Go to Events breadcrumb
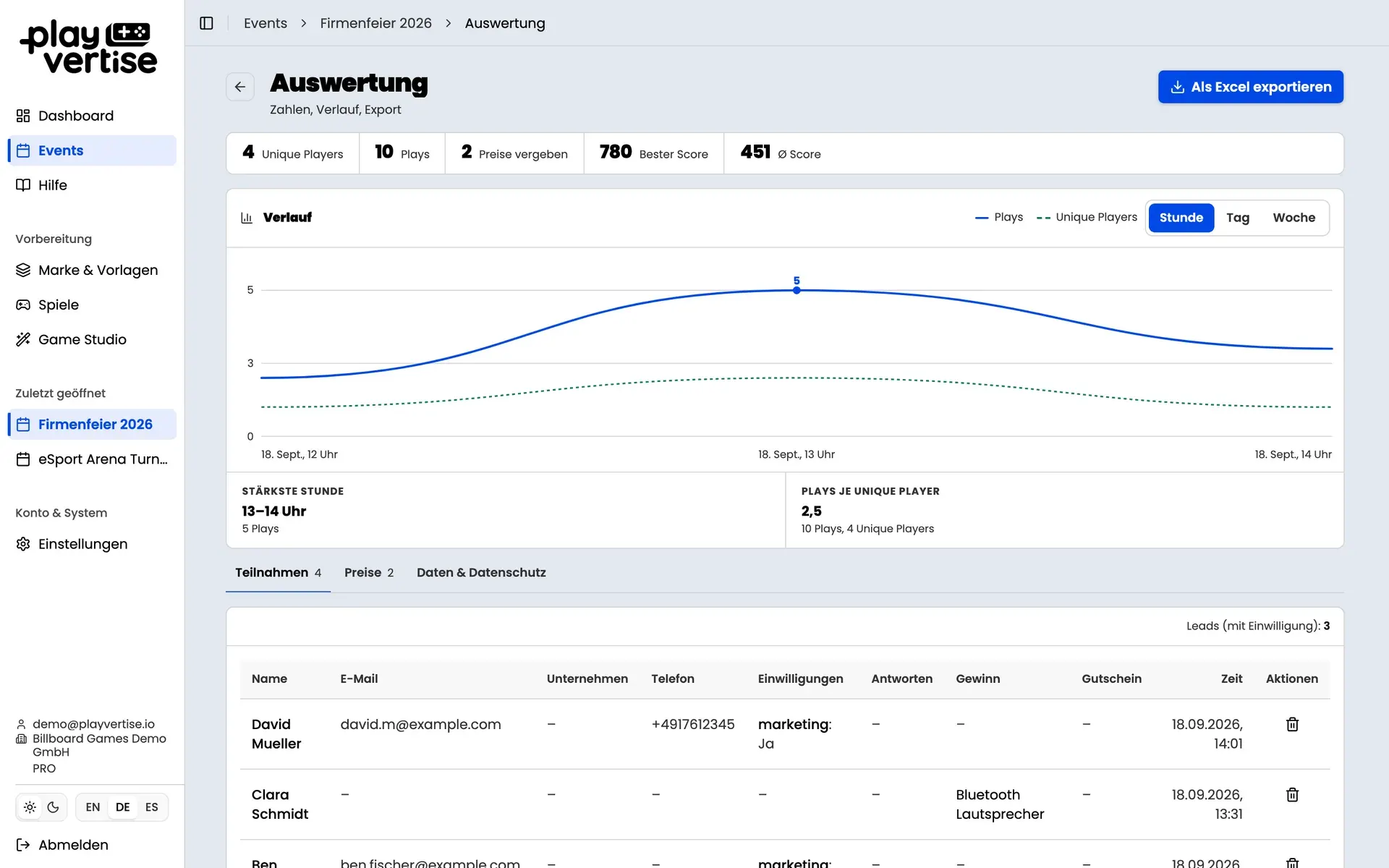 pyautogui.click(x=266, y=23)
